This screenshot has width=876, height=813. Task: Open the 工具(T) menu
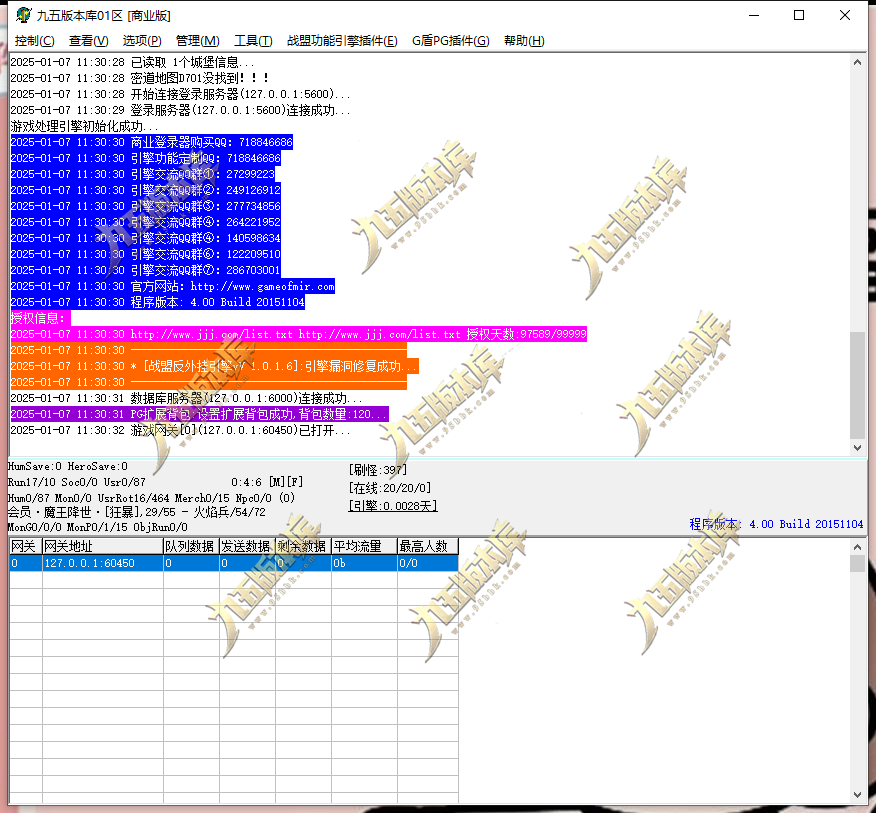click(x=253, y=41)
